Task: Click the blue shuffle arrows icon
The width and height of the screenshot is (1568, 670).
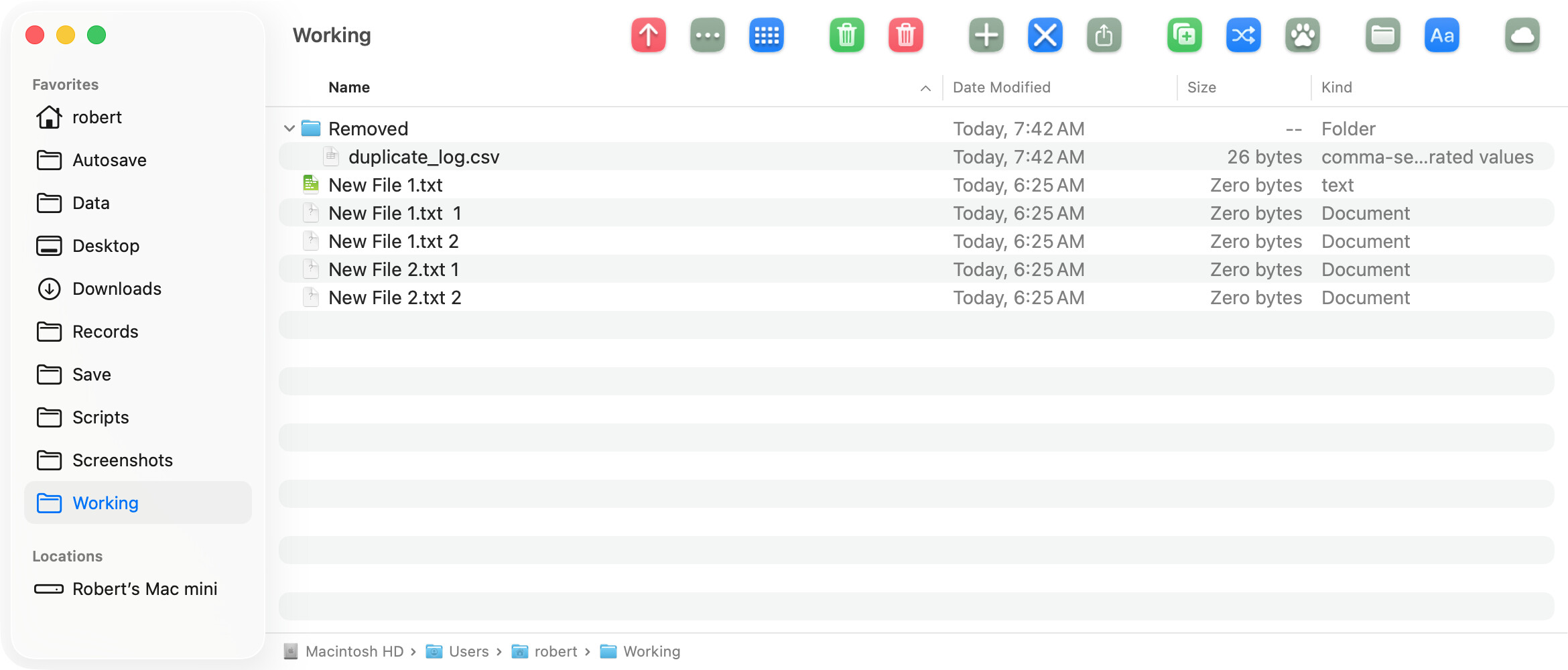Action: click(1243, 35)
